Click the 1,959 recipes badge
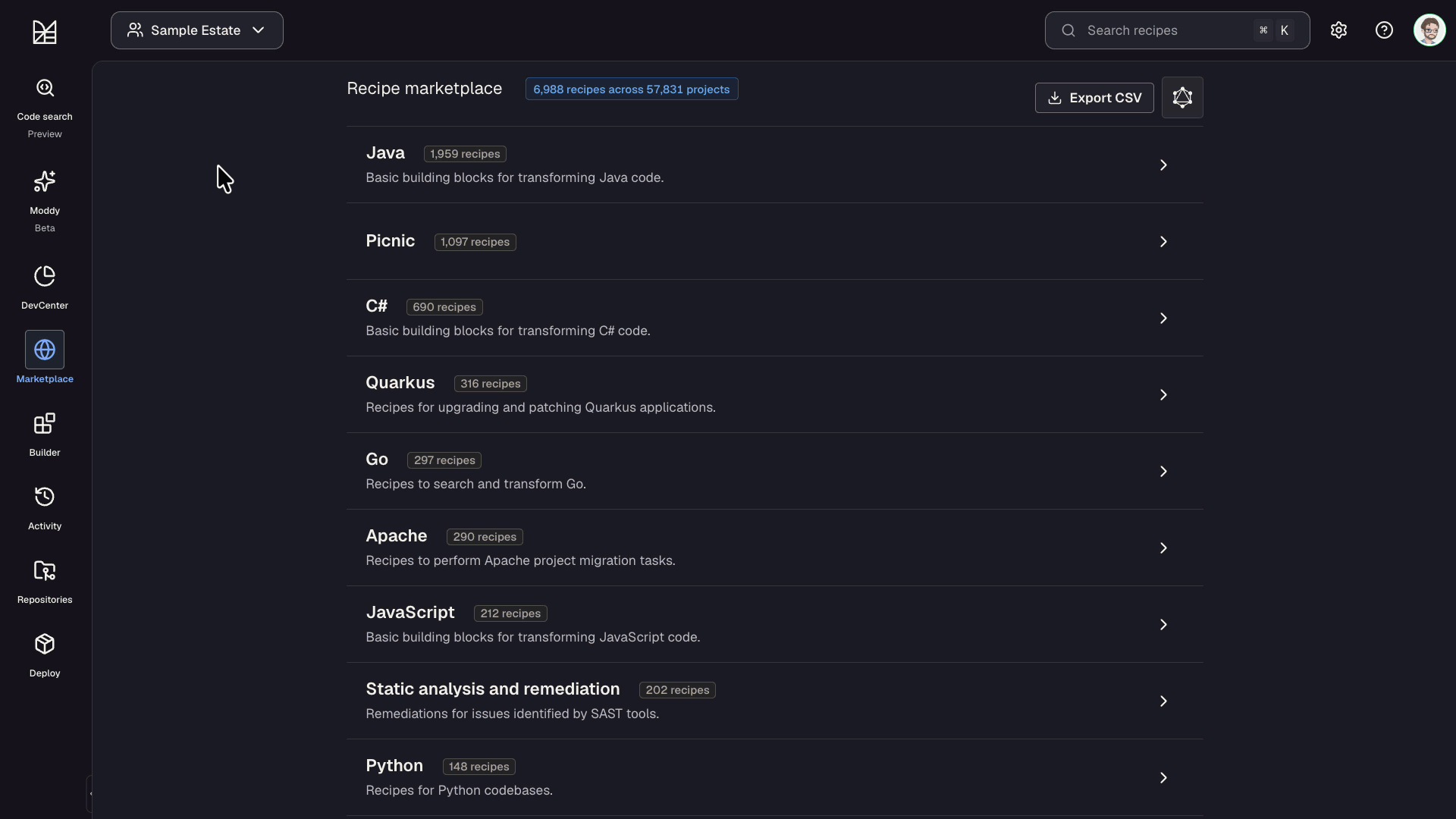 point(465,154)
